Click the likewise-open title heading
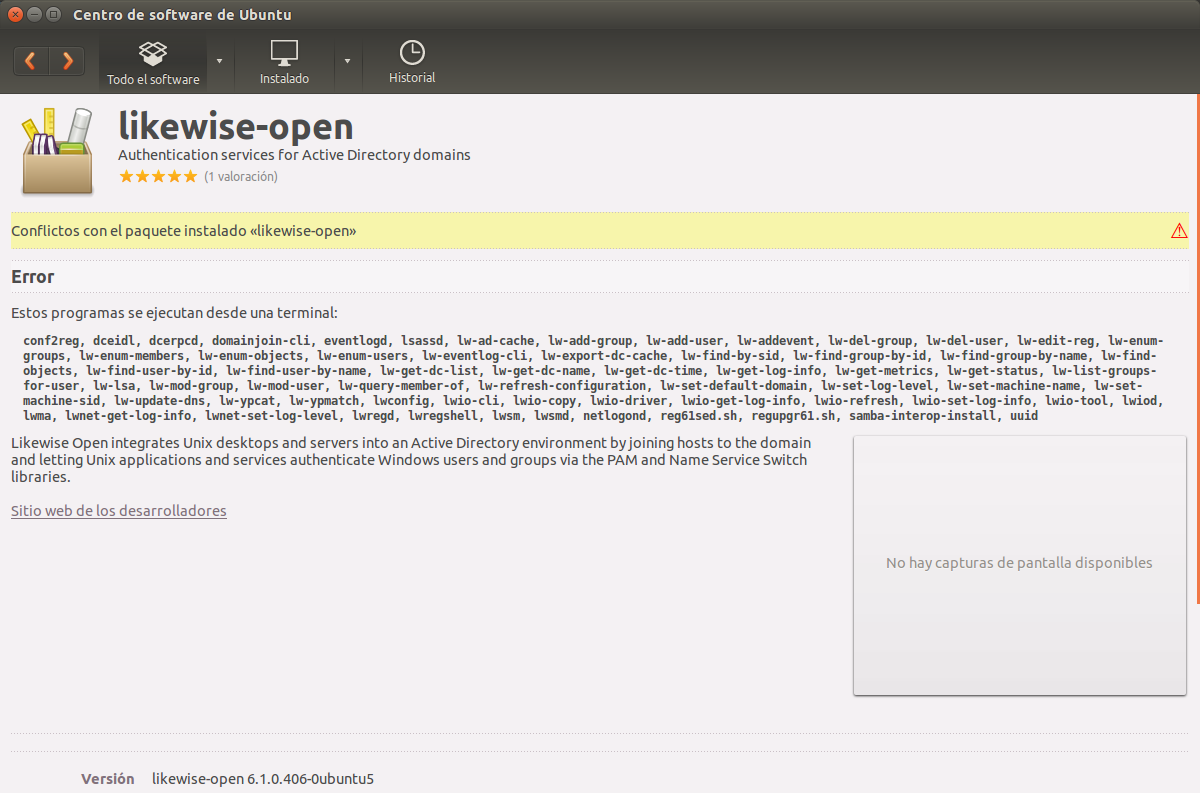The width and height of the screenshot is (1200, 793). point(236,127)
